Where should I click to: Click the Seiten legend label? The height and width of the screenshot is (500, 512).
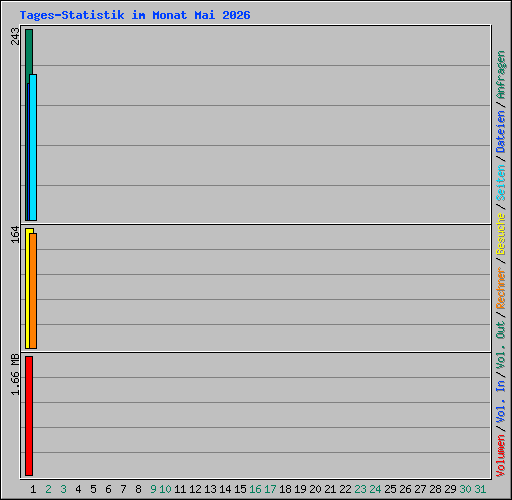click(x=501, y=183)
